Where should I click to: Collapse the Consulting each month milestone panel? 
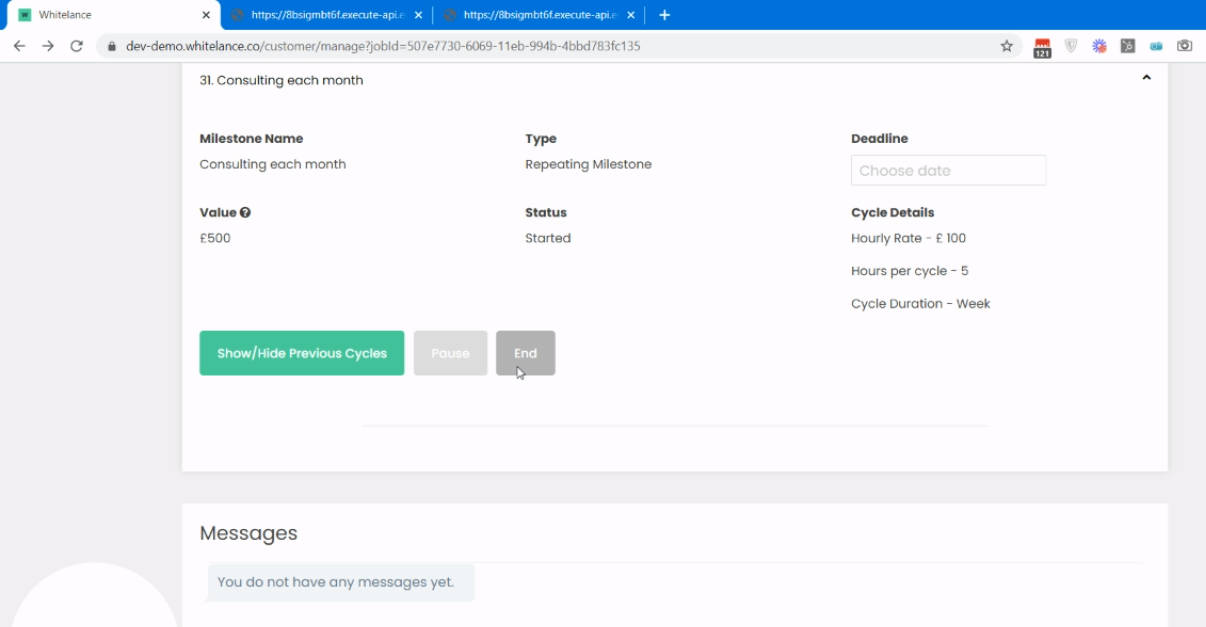[x=1146, y=78]
